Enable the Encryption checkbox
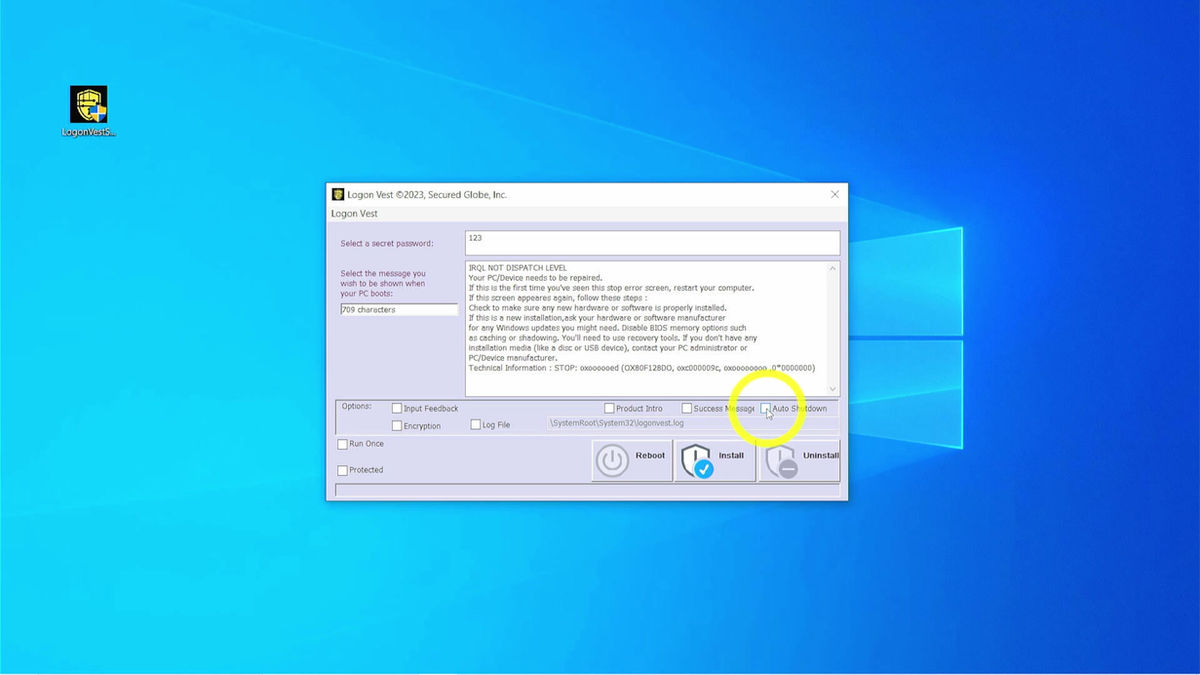The image size is (1200, 675). (x=397, y=425)
